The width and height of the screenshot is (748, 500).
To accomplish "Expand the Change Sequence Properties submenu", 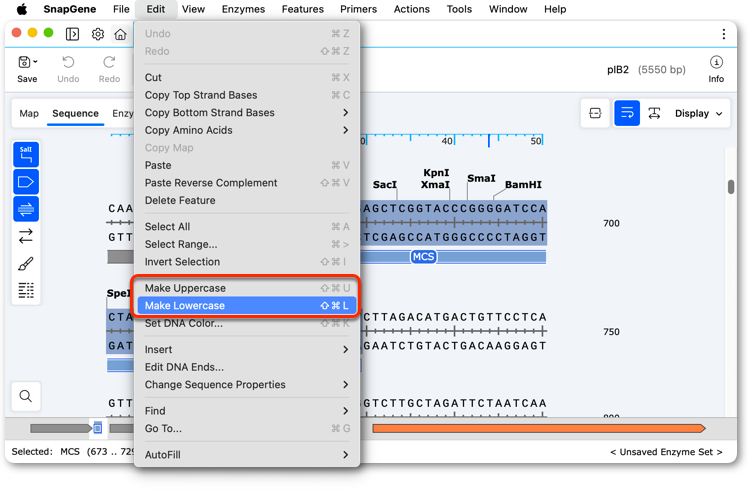I will (x=247, y=385).
